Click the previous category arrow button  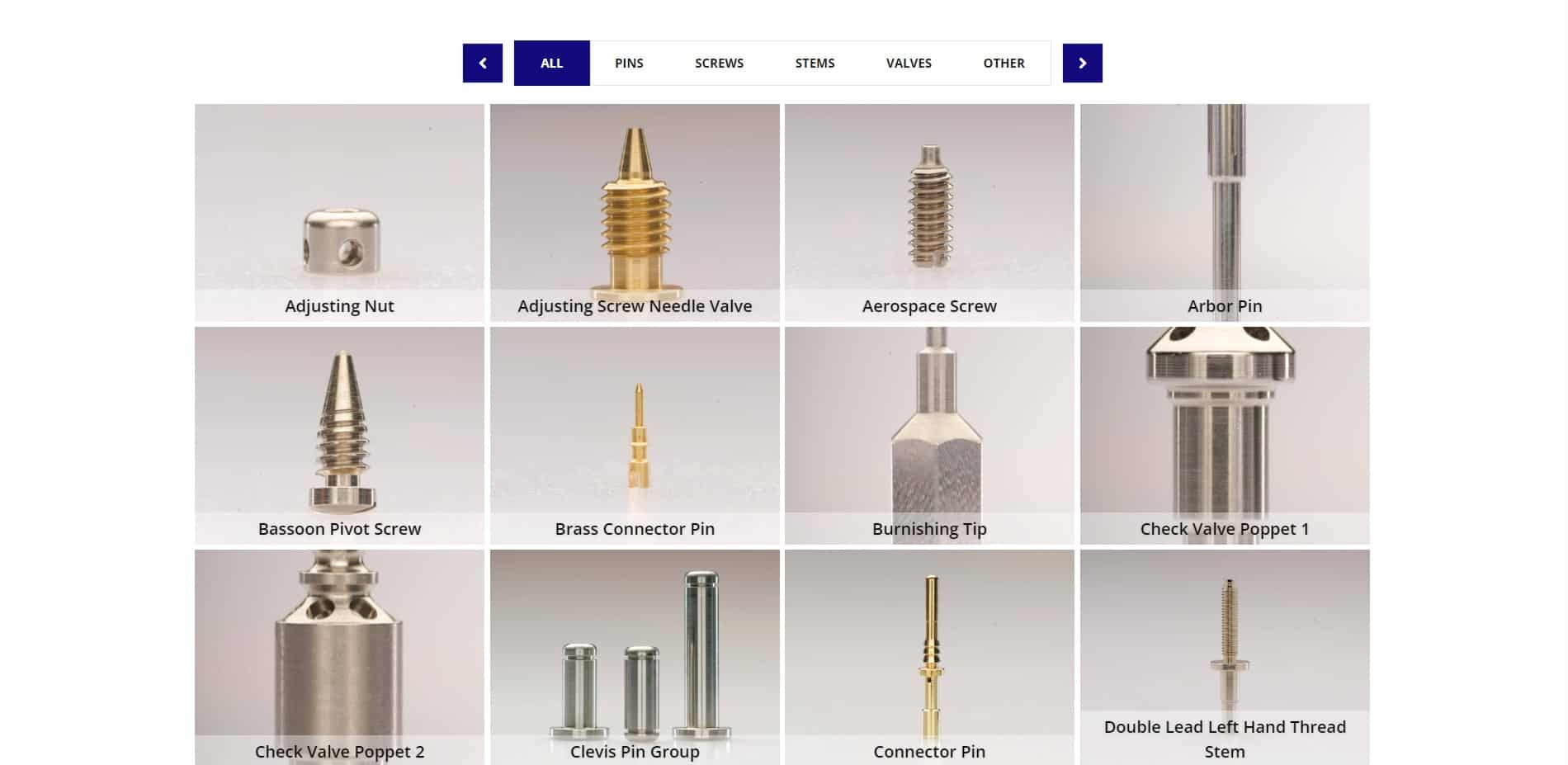[x=483, y=64]
